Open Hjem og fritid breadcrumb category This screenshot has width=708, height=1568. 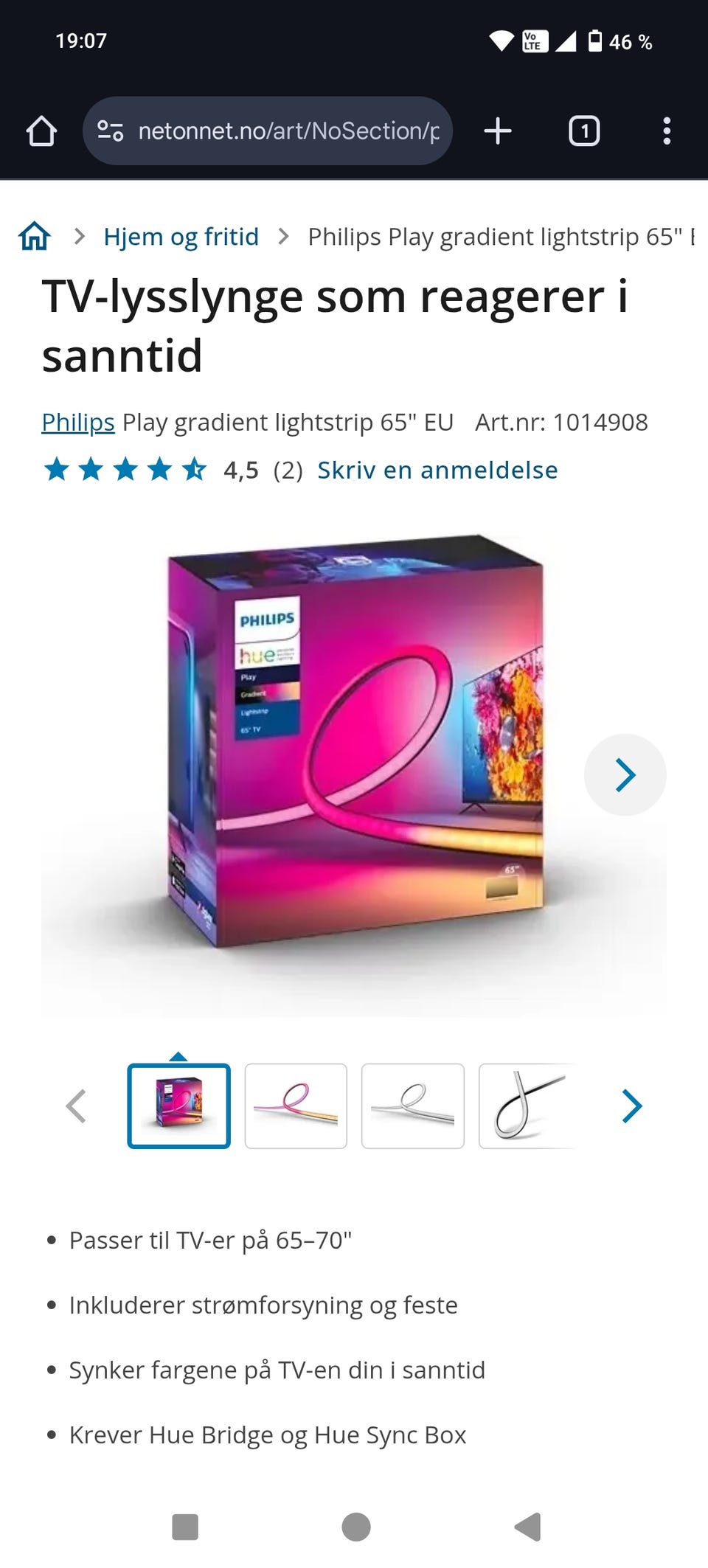[x=181, y=237]
